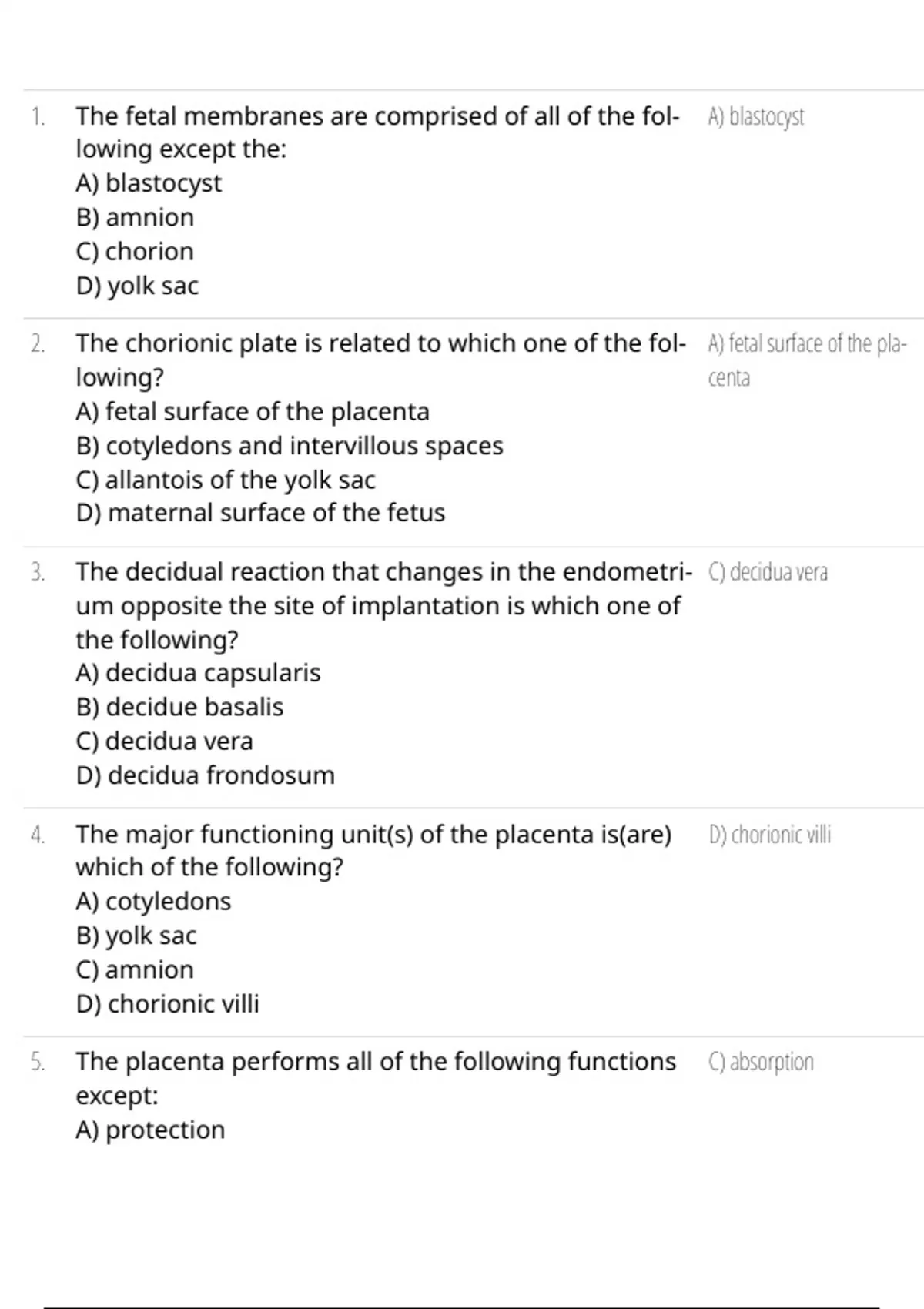This screenshot has height=1309, width=924.
Task: Choose B) decidue basalis option
Action: click(x=179, y=707)
